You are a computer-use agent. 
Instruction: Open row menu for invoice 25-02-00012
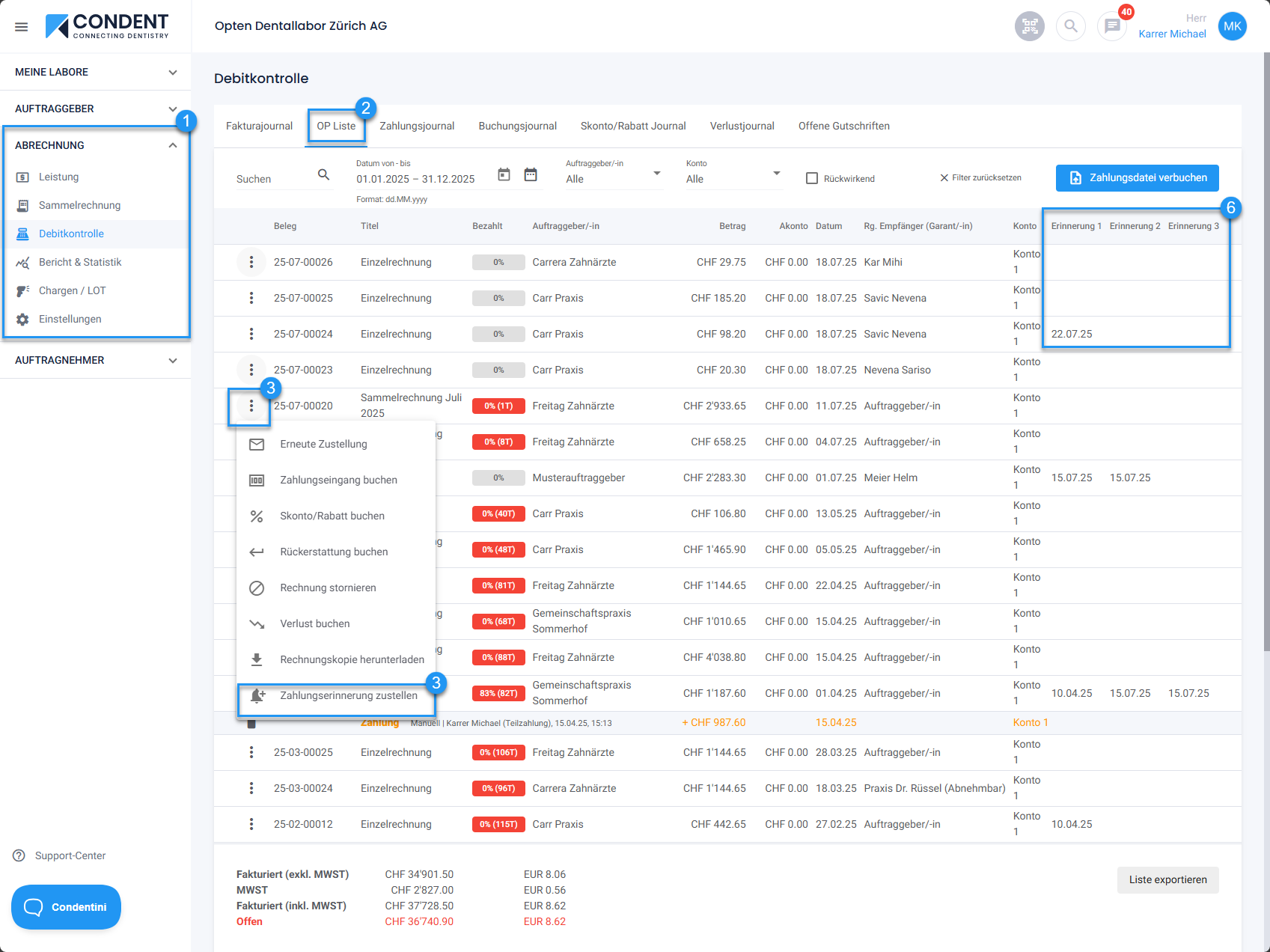click(x=251, y=824)
